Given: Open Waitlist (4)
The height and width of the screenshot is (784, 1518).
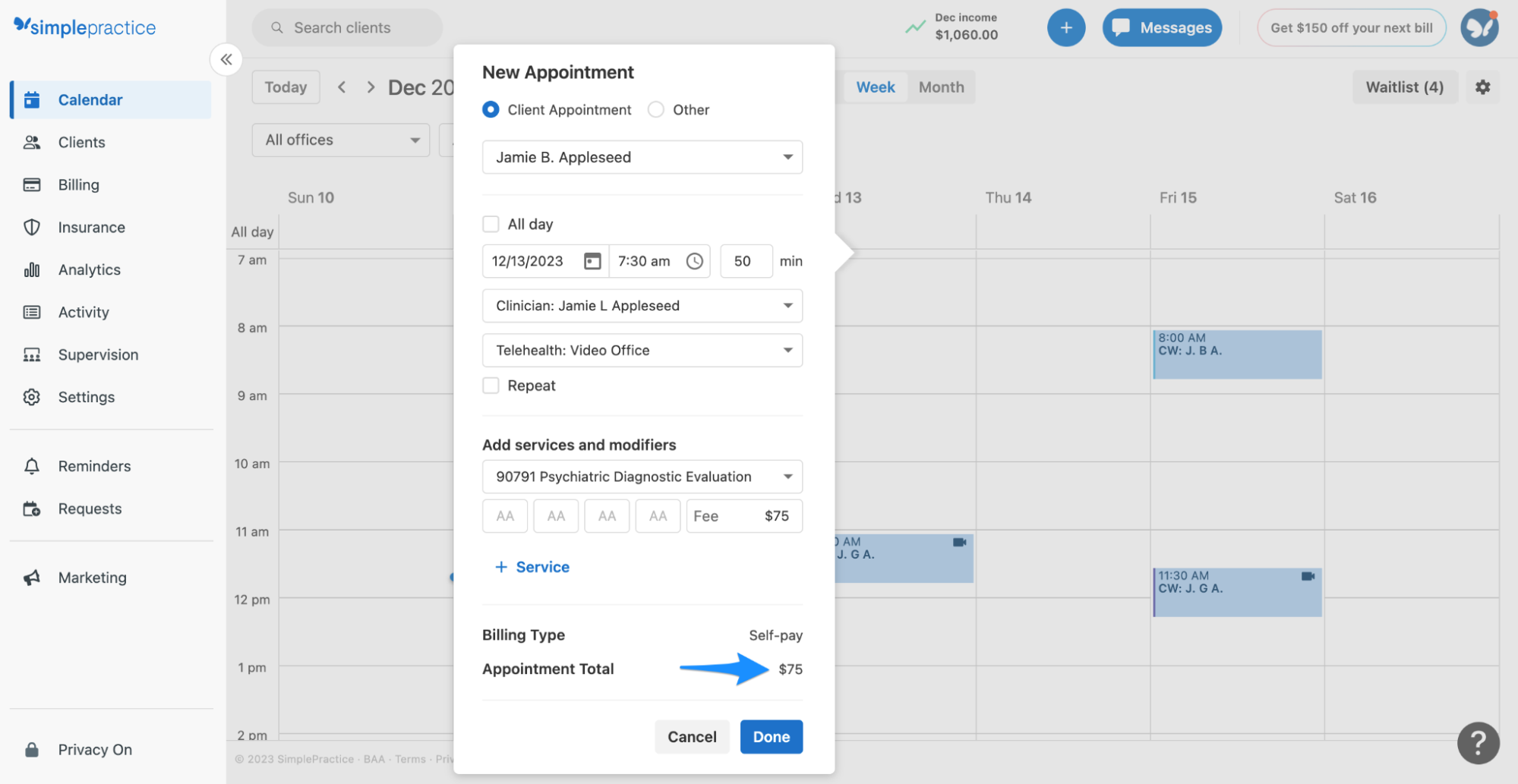Looking at the screenshot, I should click(1405, 87).
